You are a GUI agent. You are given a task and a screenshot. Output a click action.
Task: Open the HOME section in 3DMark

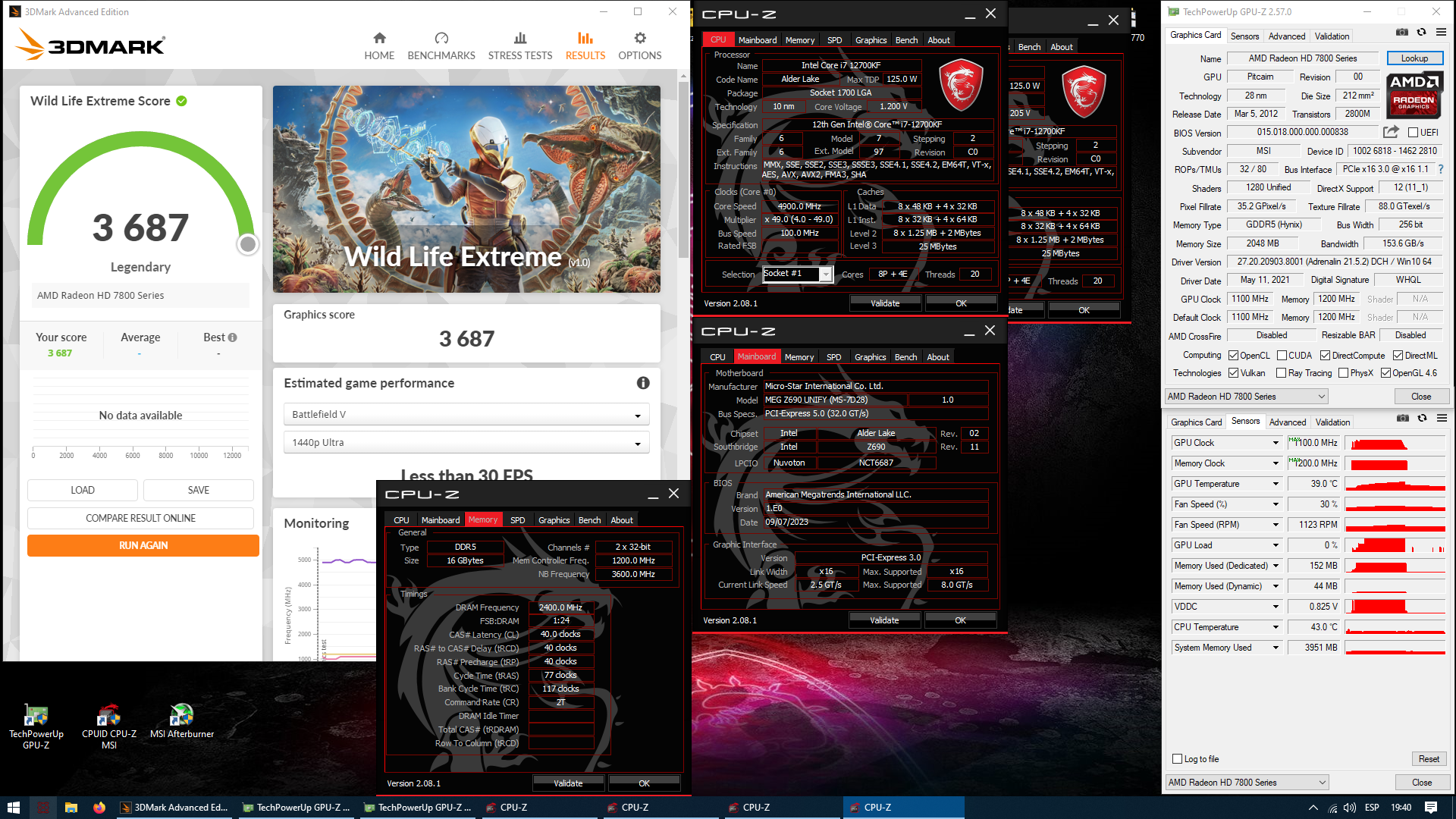(x=379, y=46)
